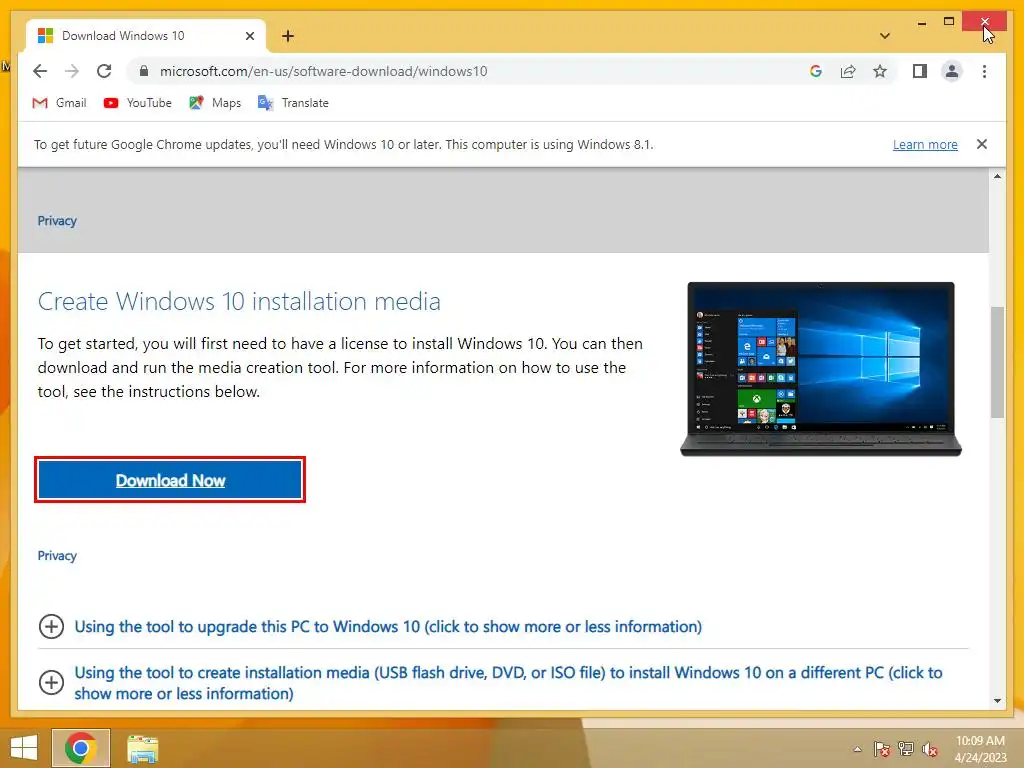Image resolution: width=1024 pixels, height=768 pixels.
Task: Click the Chrome taskbar icon
Action: point(81,748)
